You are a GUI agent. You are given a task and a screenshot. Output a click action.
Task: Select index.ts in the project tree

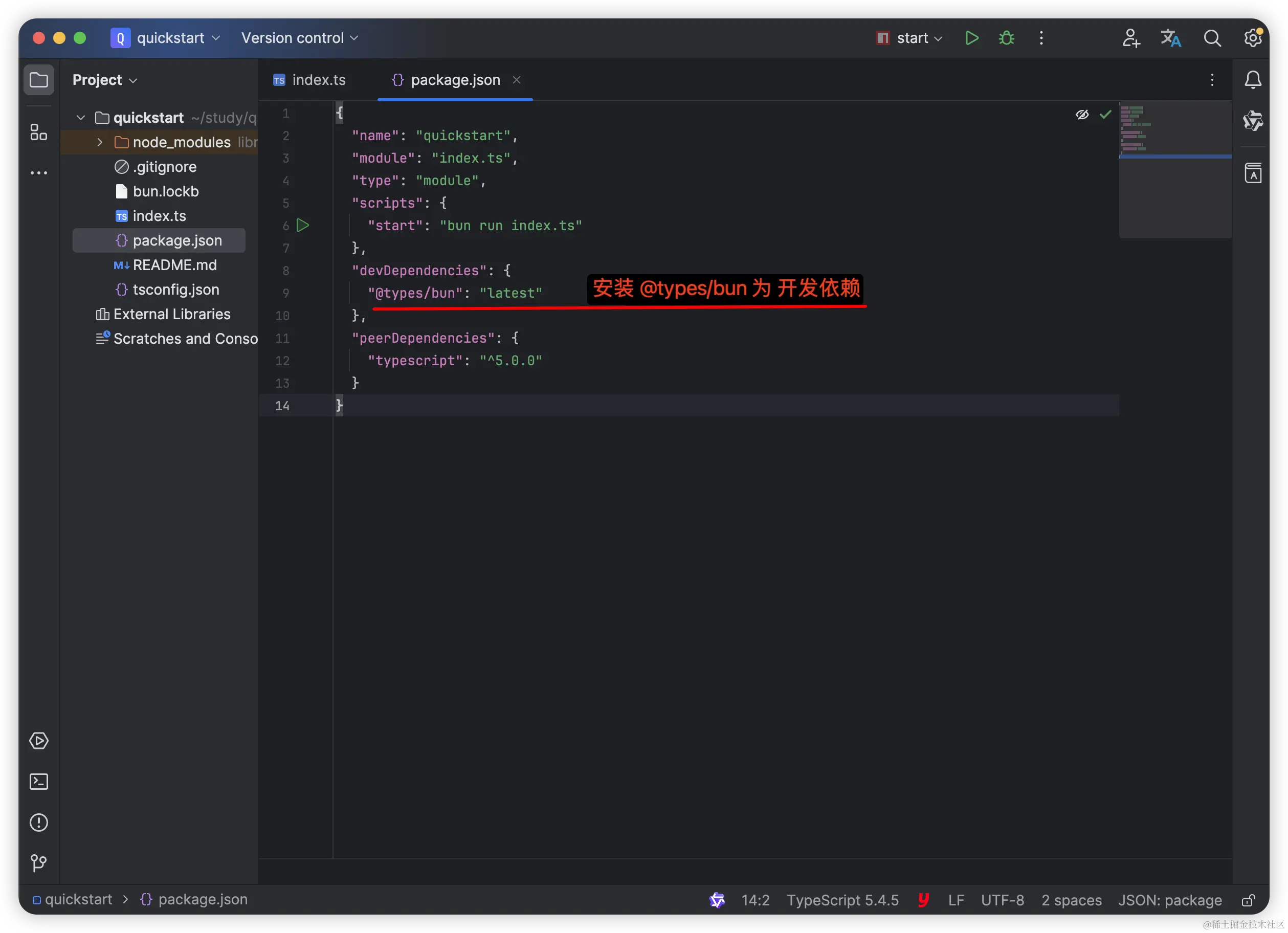150,216
